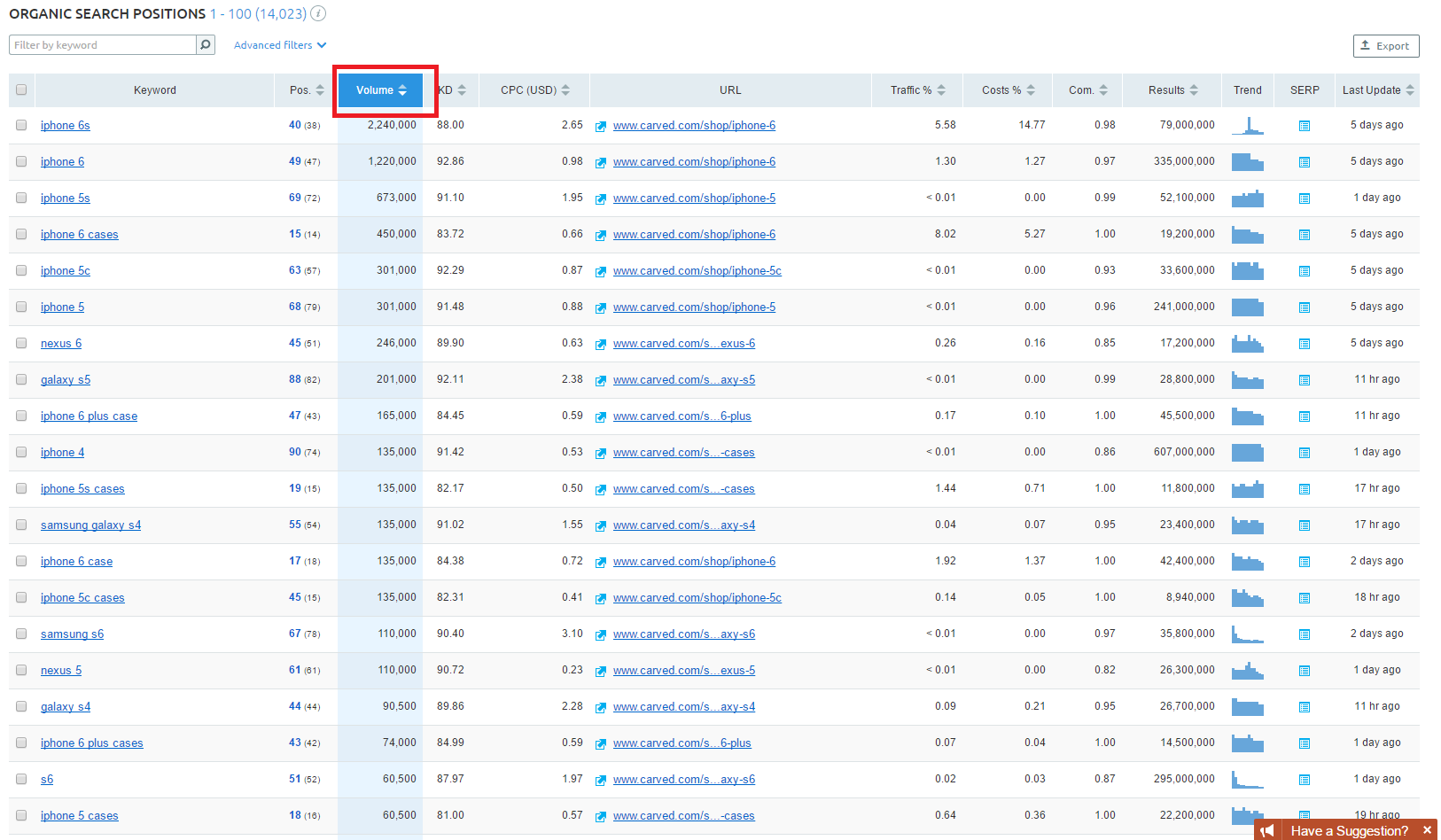Open the iphone 6 plus case keyword link
The image size is (1441, 840).
[89, 416]
